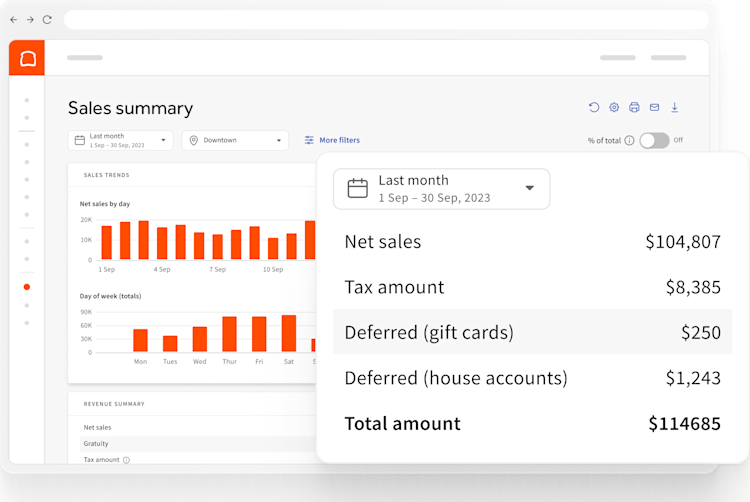Select the Total amount row
Viewport: 750px width, 502px height.
[532, 423]
